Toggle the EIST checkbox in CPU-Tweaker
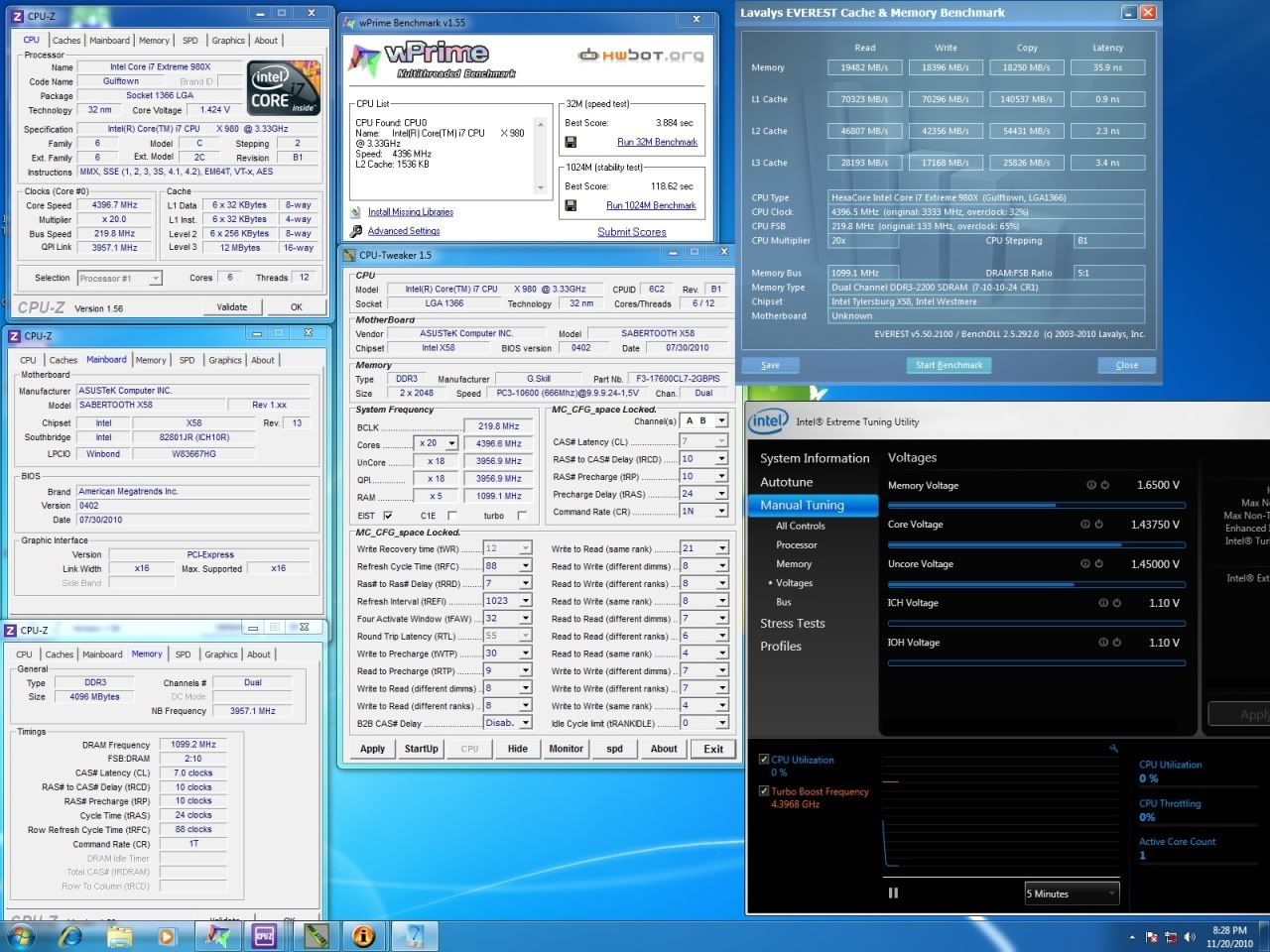Viewport: 1270px width, 952px height. pos(388,516)
